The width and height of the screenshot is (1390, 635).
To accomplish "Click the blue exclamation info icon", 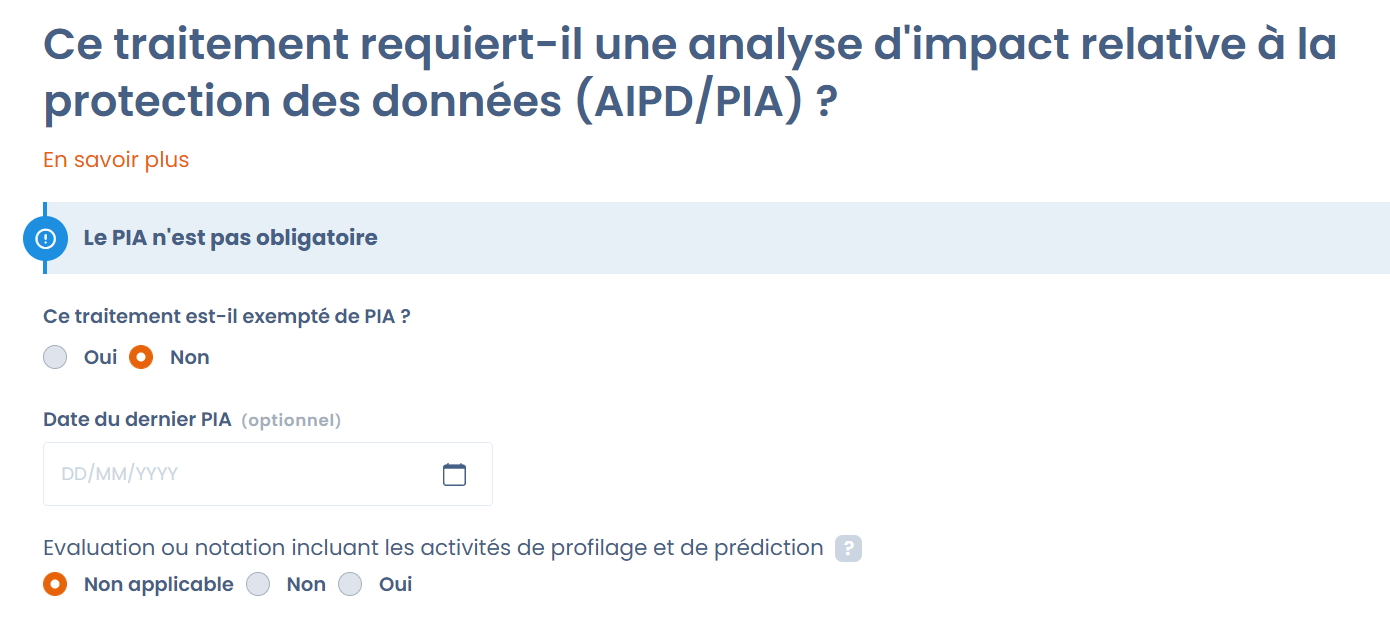I will (45, 239).
